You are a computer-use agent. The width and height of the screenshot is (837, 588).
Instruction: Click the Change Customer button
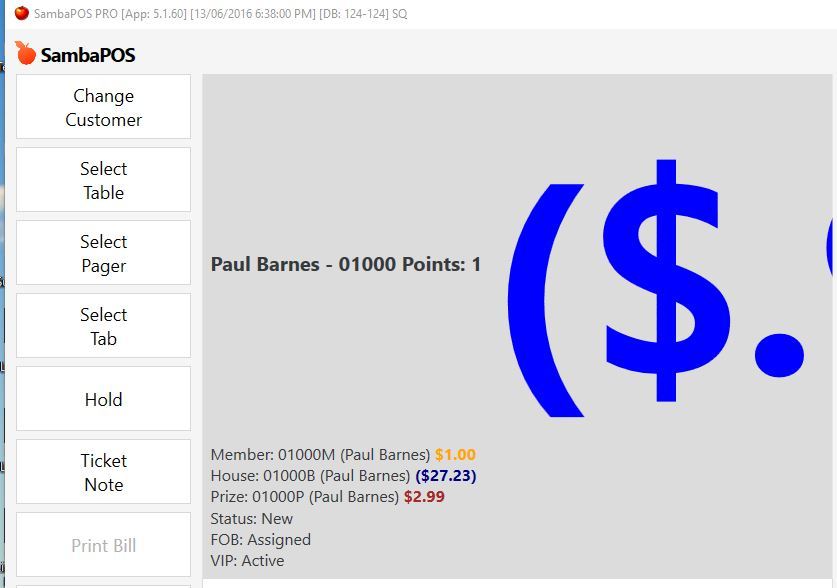(104, 107)
